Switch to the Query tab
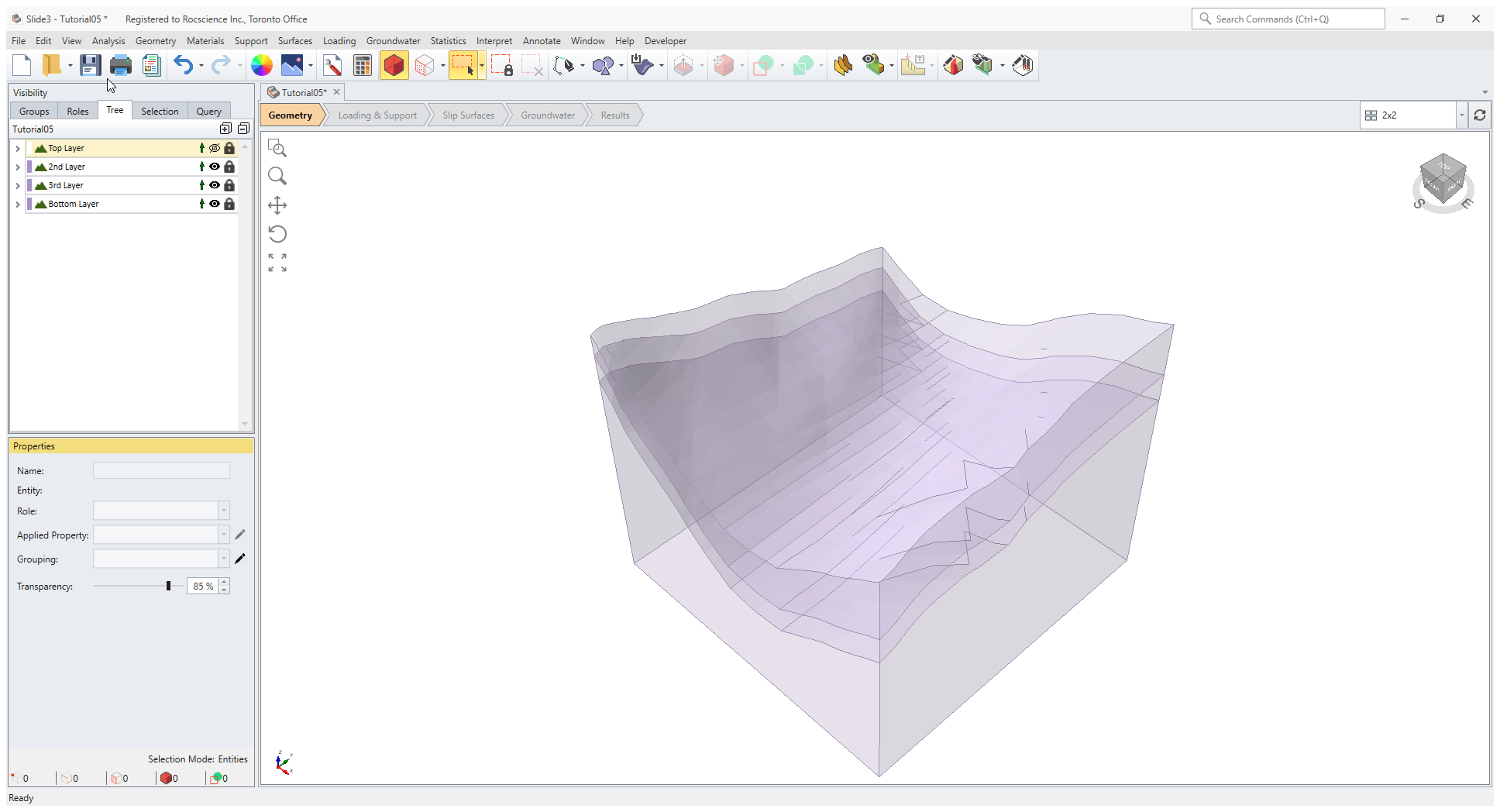Image resolution: width=1500 pixels, height=812 pixels. [x=208, y=111]
